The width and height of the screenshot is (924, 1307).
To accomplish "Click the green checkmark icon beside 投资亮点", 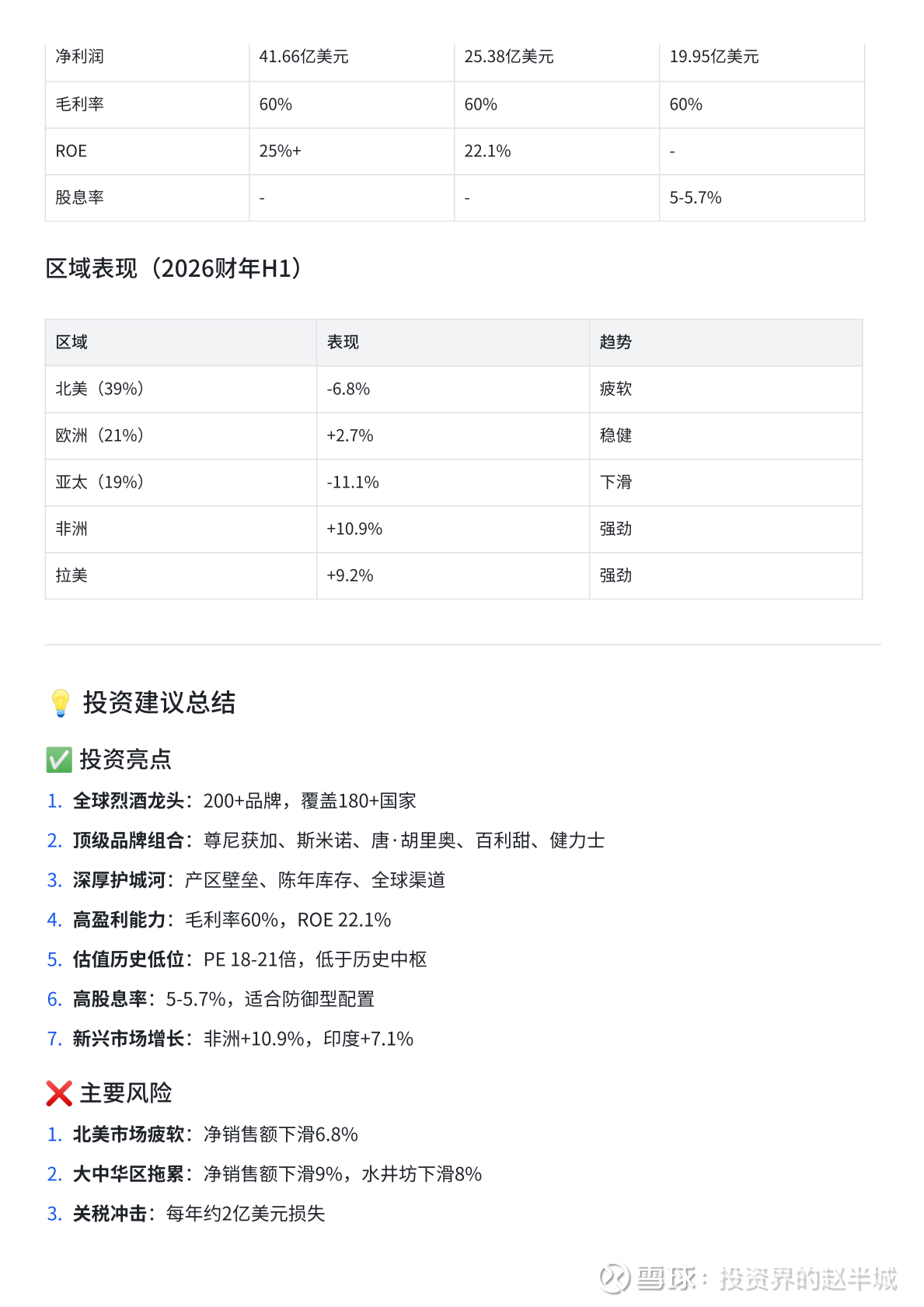I will click(59, 760).
